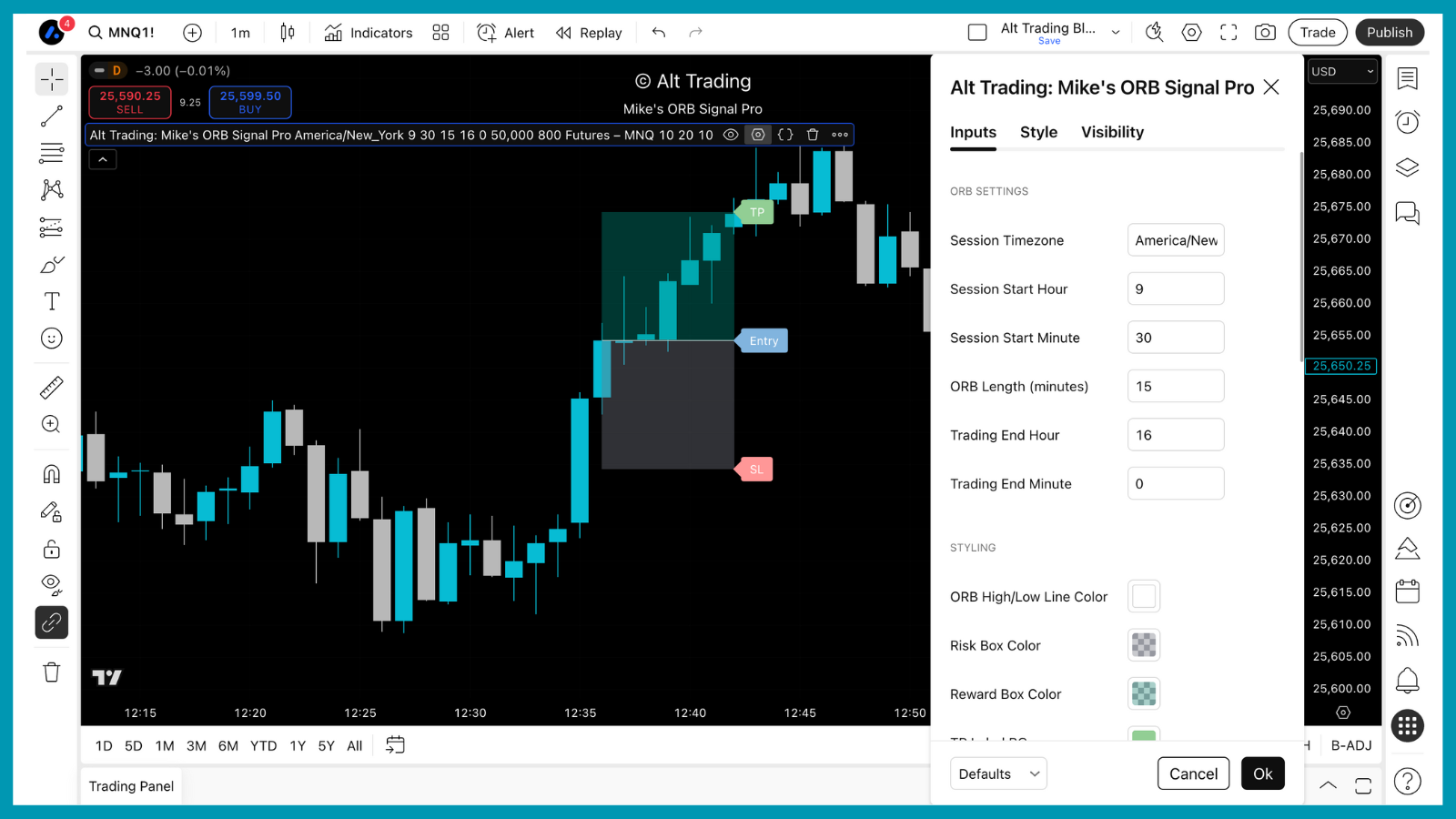Open the emoji icons tool

(x=52, y=339)
